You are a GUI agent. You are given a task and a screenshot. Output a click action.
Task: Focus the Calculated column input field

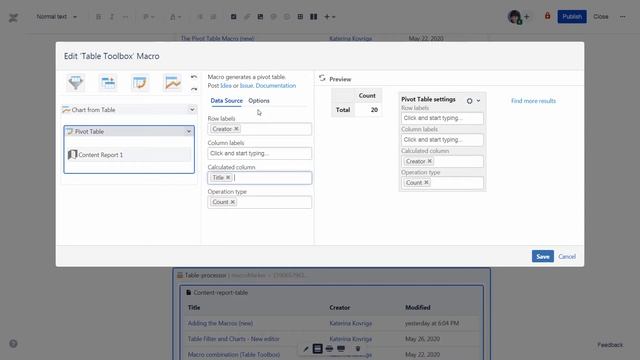pos(260,178)
